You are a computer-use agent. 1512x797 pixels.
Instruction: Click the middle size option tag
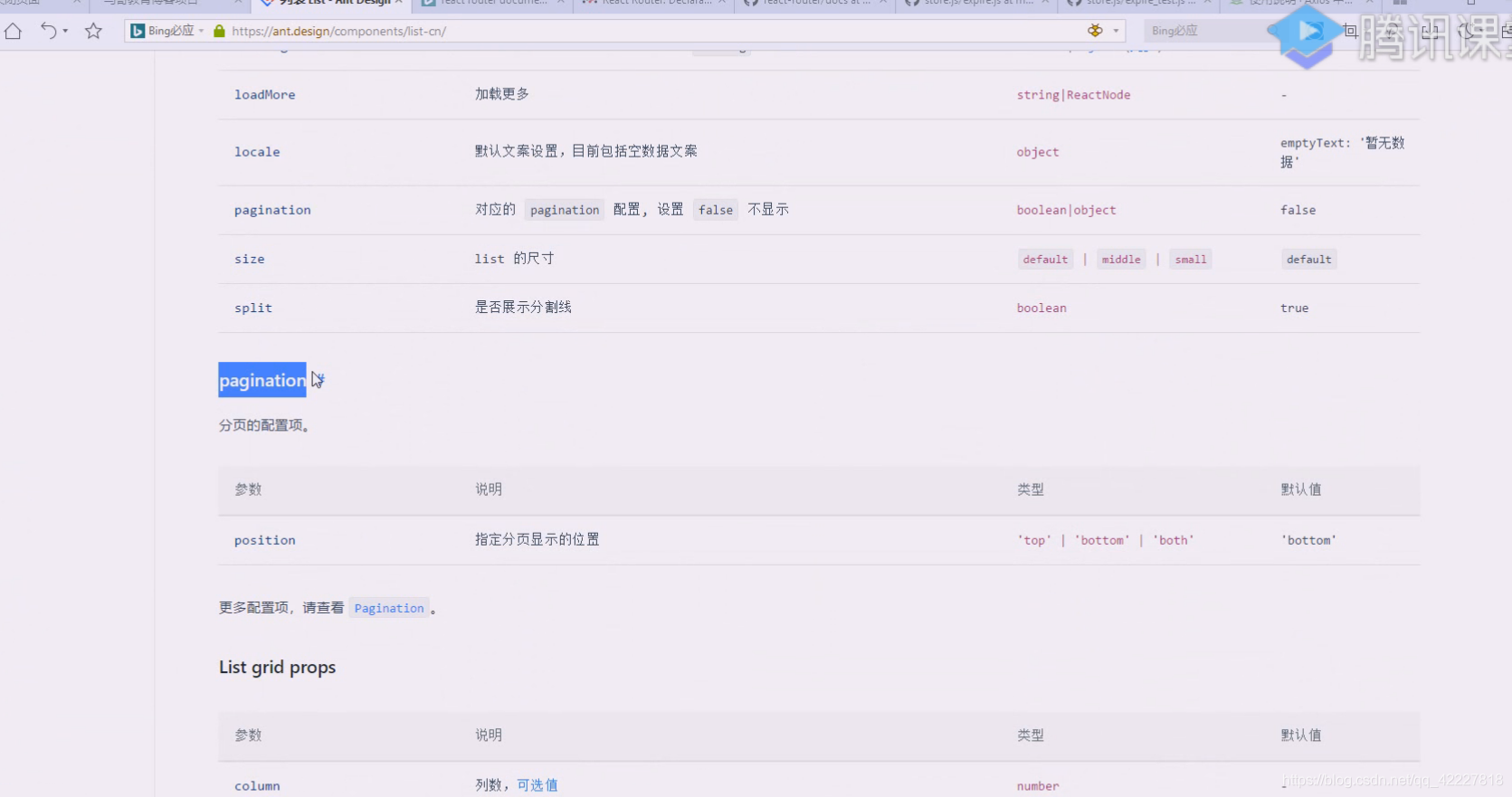point(1121,260)
